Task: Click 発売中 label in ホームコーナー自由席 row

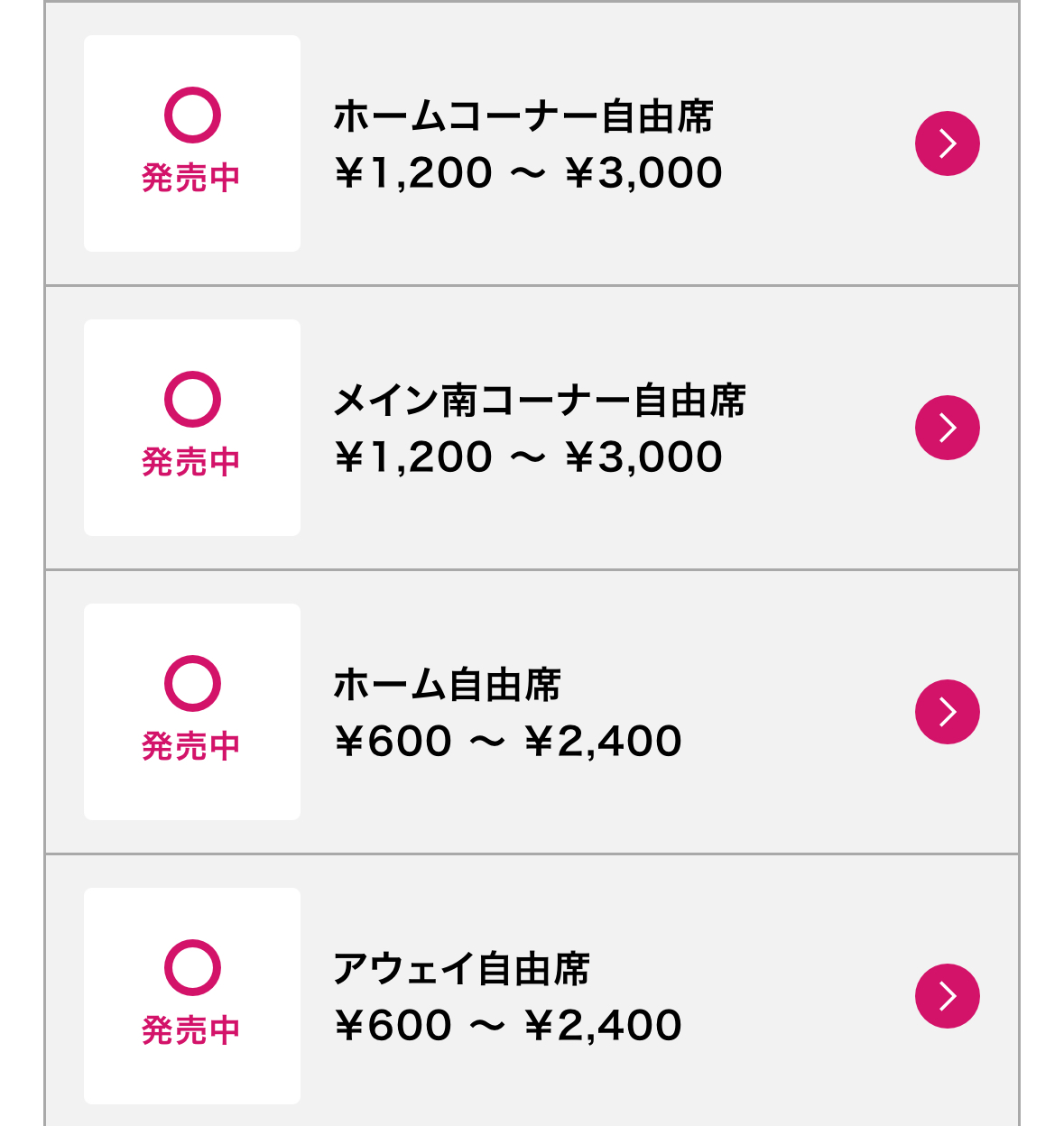Action: click(191, 178)
